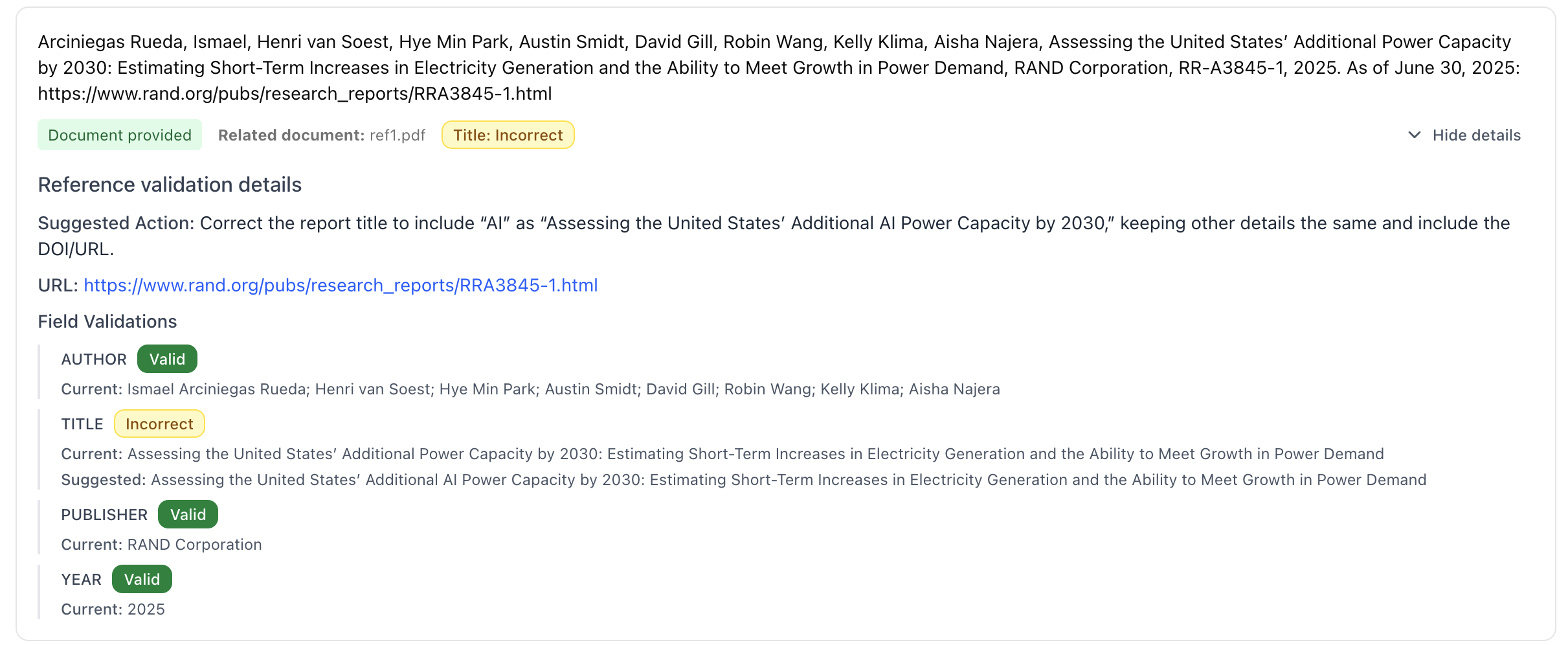
Task: Click the TITLE Incorrect status badge
Action: point(159,424)
